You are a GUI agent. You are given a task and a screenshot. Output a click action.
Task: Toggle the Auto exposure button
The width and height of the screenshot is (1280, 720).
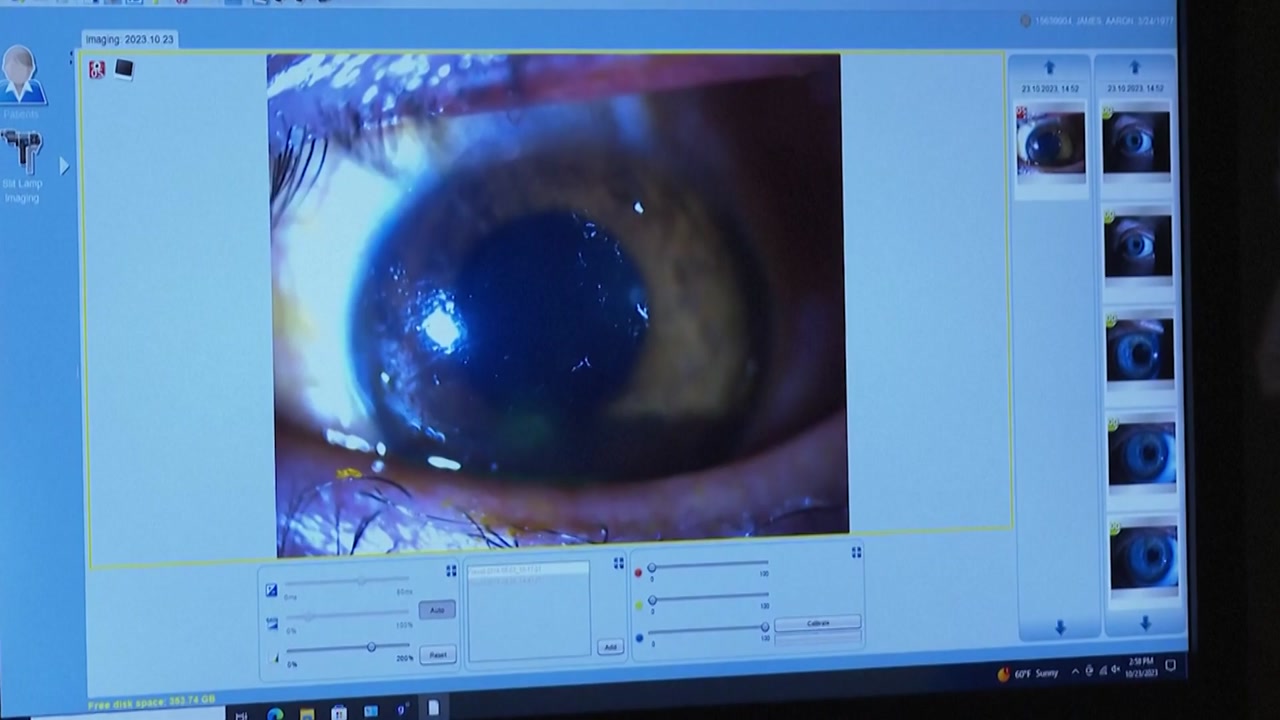coord(437,610)
